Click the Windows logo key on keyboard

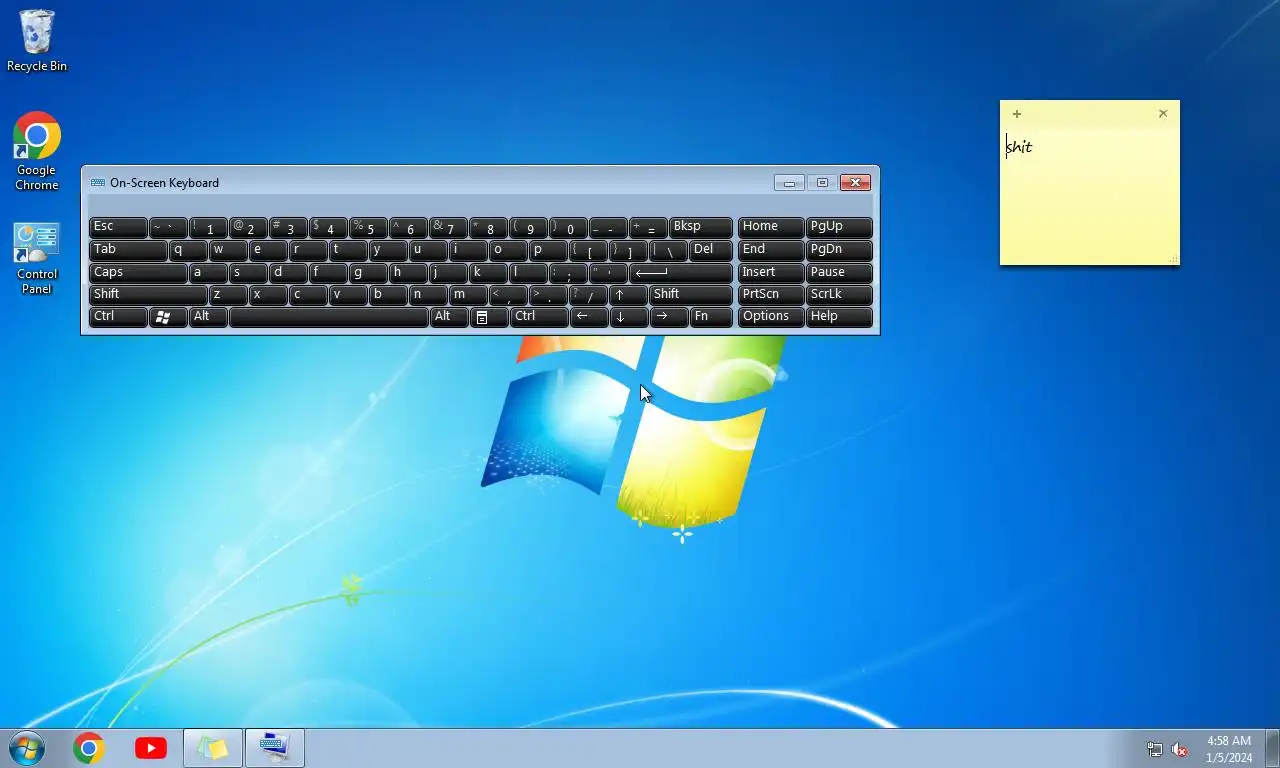tap(168, 317)
